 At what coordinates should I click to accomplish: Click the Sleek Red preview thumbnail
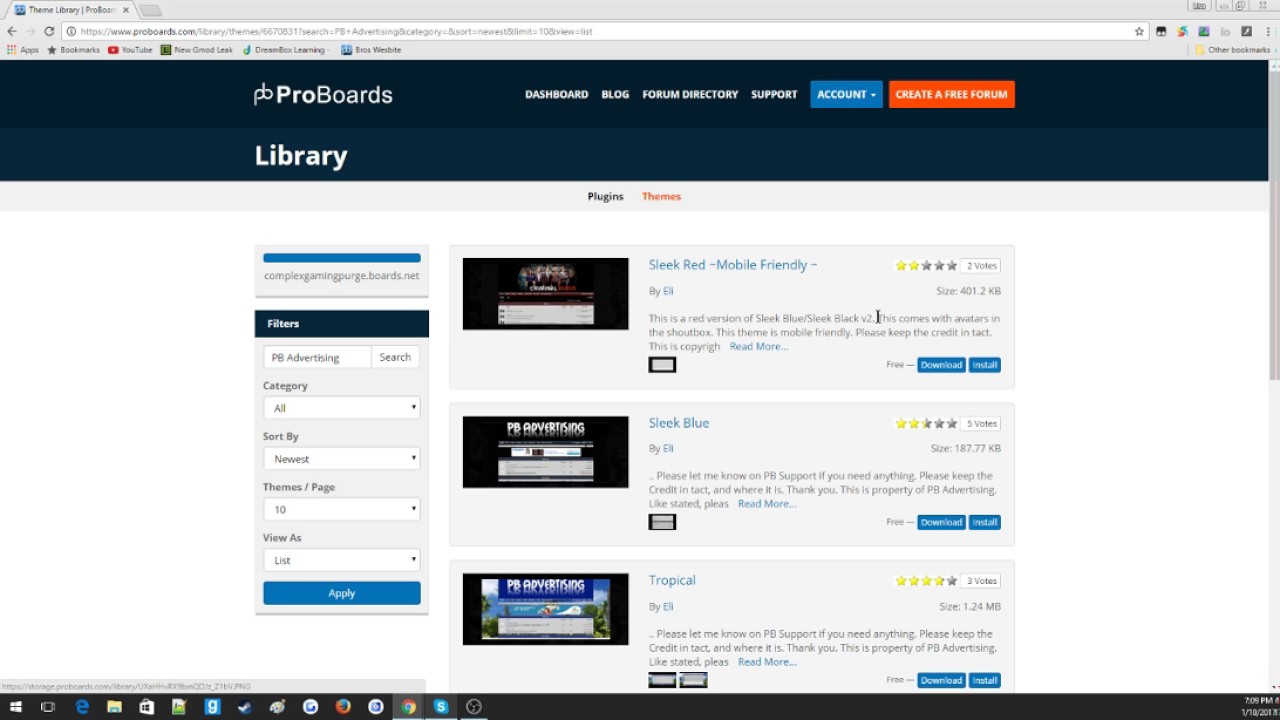(546, 294)
